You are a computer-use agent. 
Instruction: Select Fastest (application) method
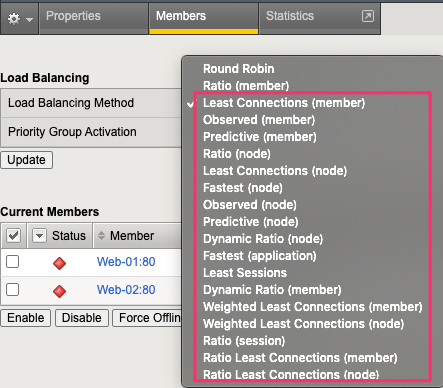point(260,256)
